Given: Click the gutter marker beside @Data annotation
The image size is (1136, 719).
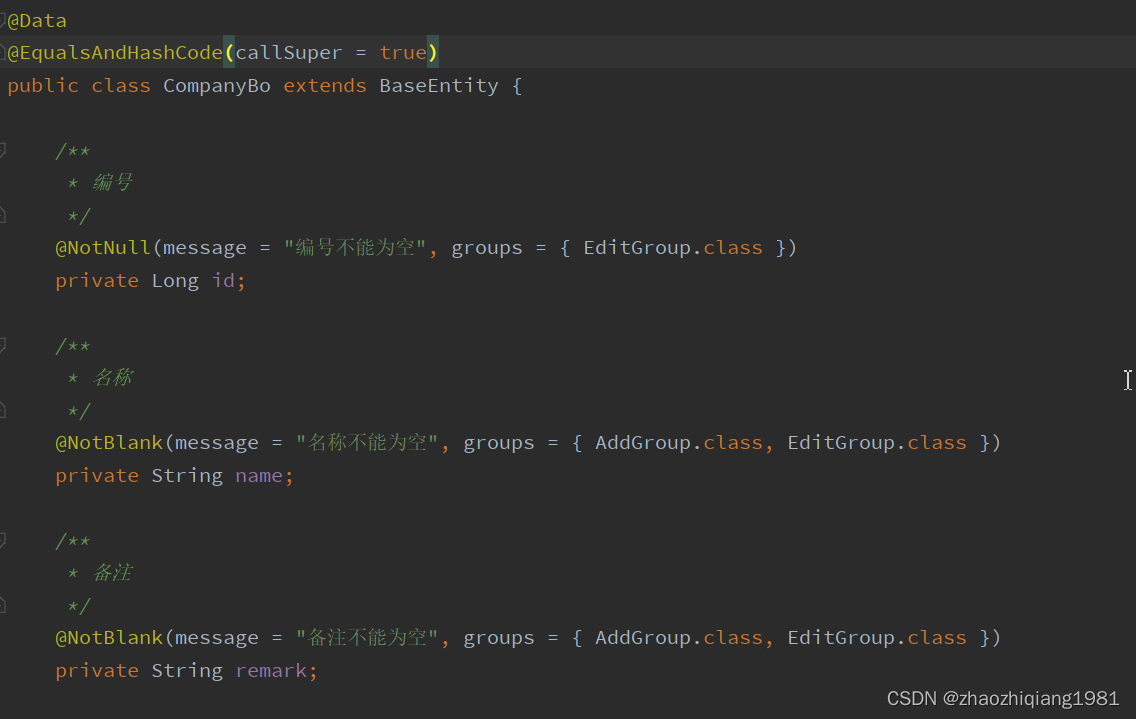Looking at the screenshot, I should click(x=5, y=19).
